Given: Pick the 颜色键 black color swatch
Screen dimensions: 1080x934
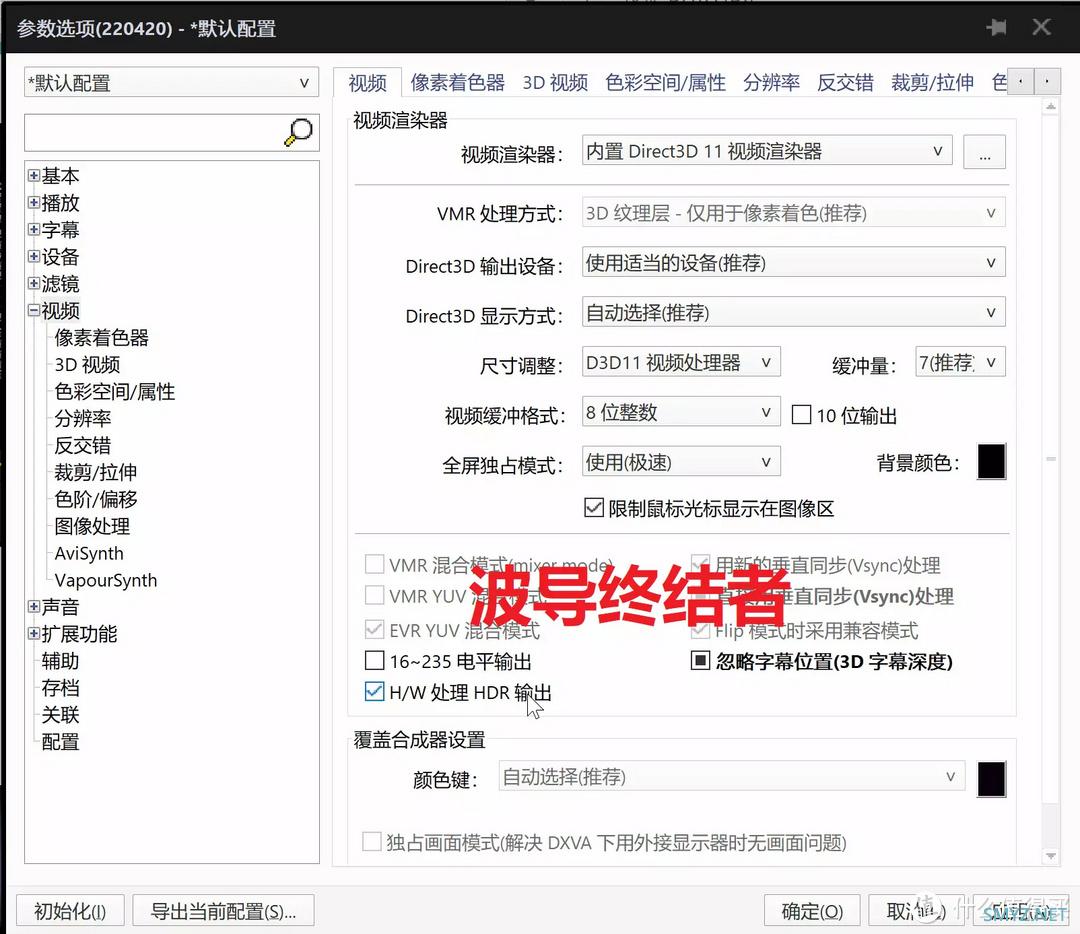Looking at the screenshot, I should [x=991, y=779].
